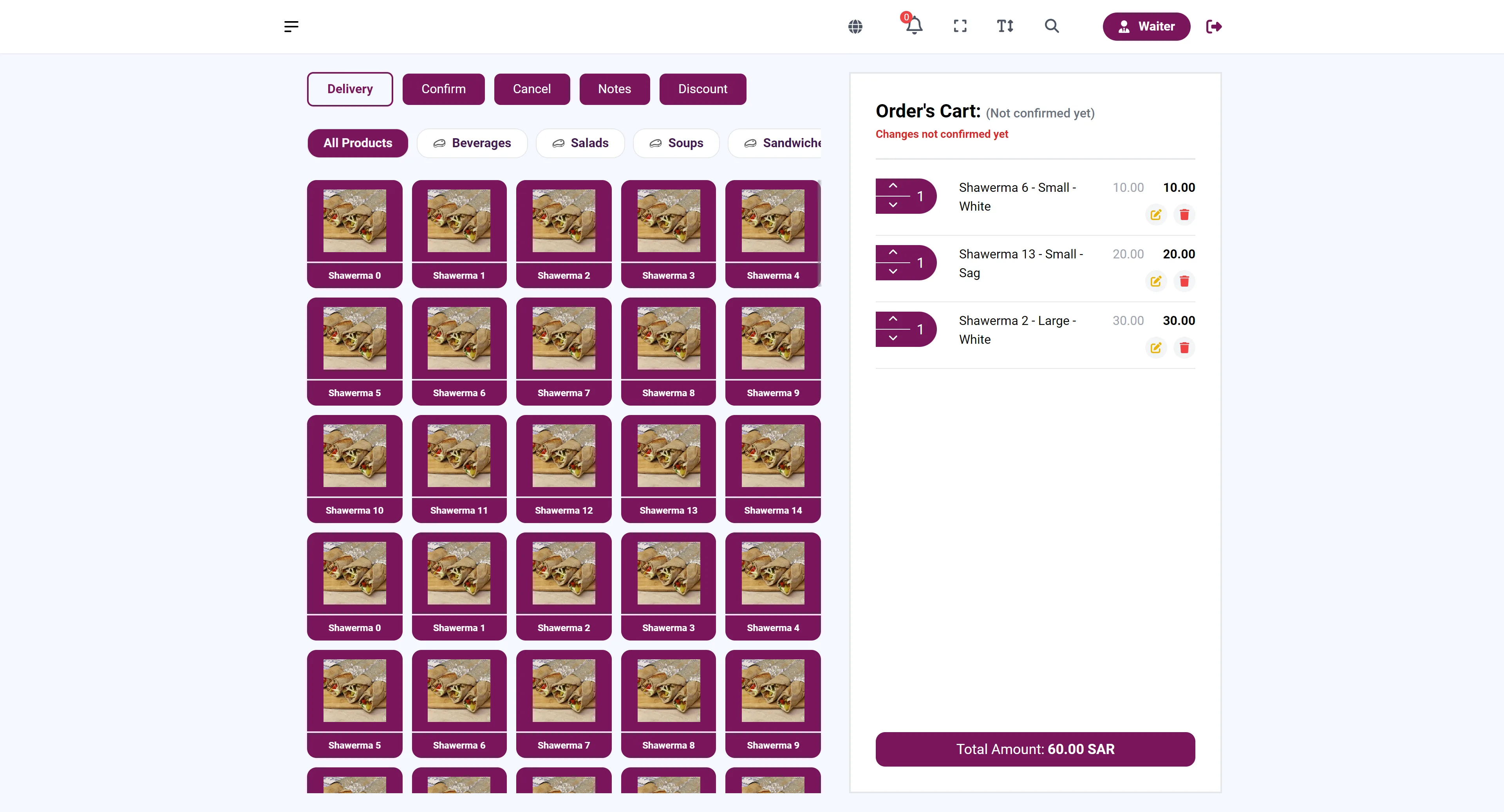Viewport: 1504px width, 812px height.
Task: Click the 'Order's Cart:' heading
Action: pos(928,111)
